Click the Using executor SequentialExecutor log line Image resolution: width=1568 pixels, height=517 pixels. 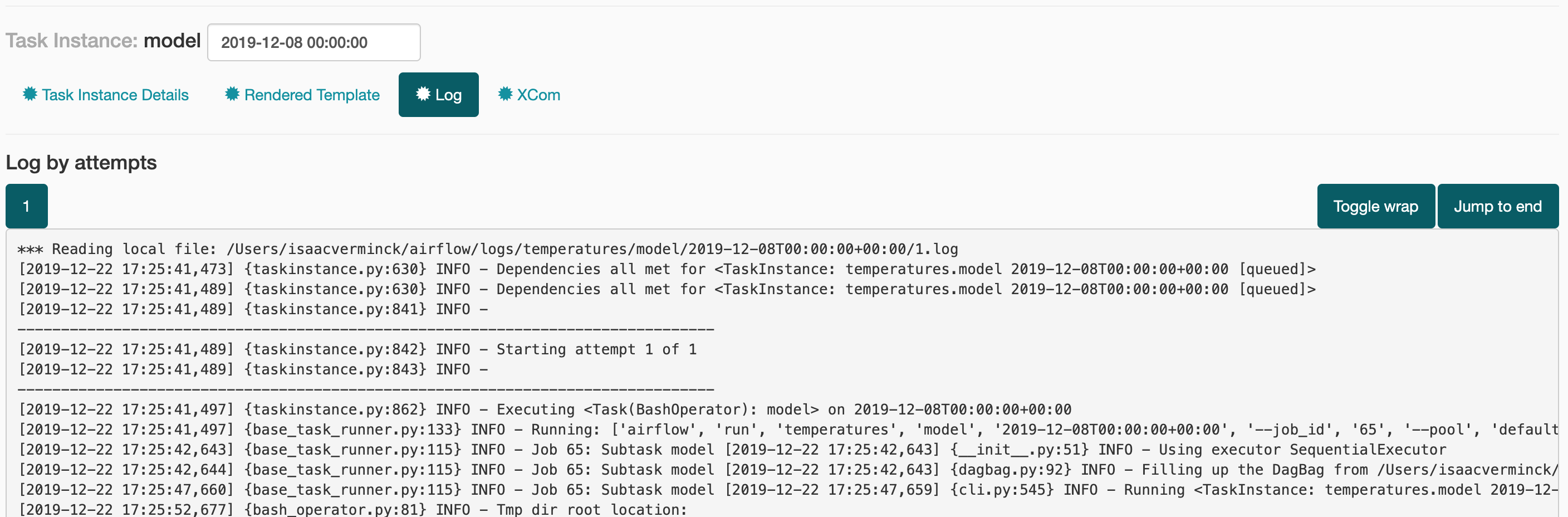click(x=732, y=450)
